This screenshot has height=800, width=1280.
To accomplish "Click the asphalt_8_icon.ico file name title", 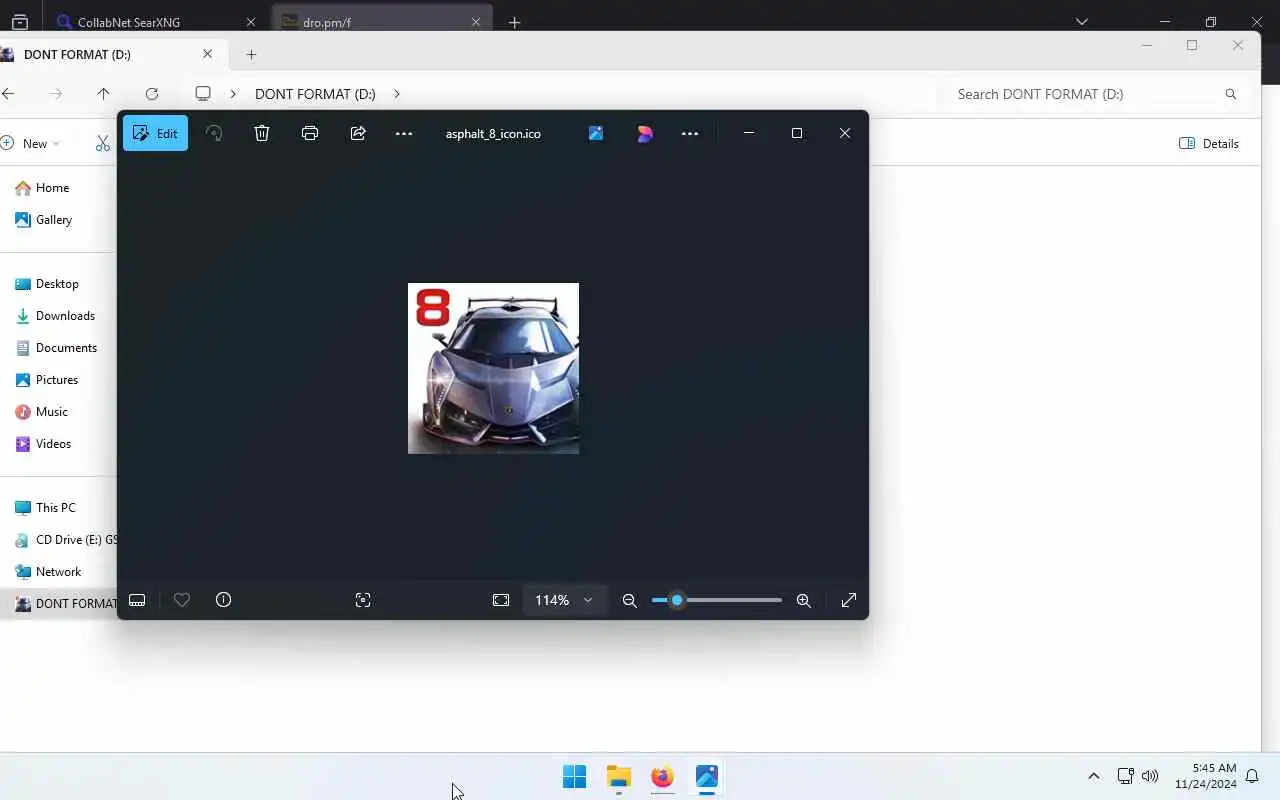I will pos(493,133).
